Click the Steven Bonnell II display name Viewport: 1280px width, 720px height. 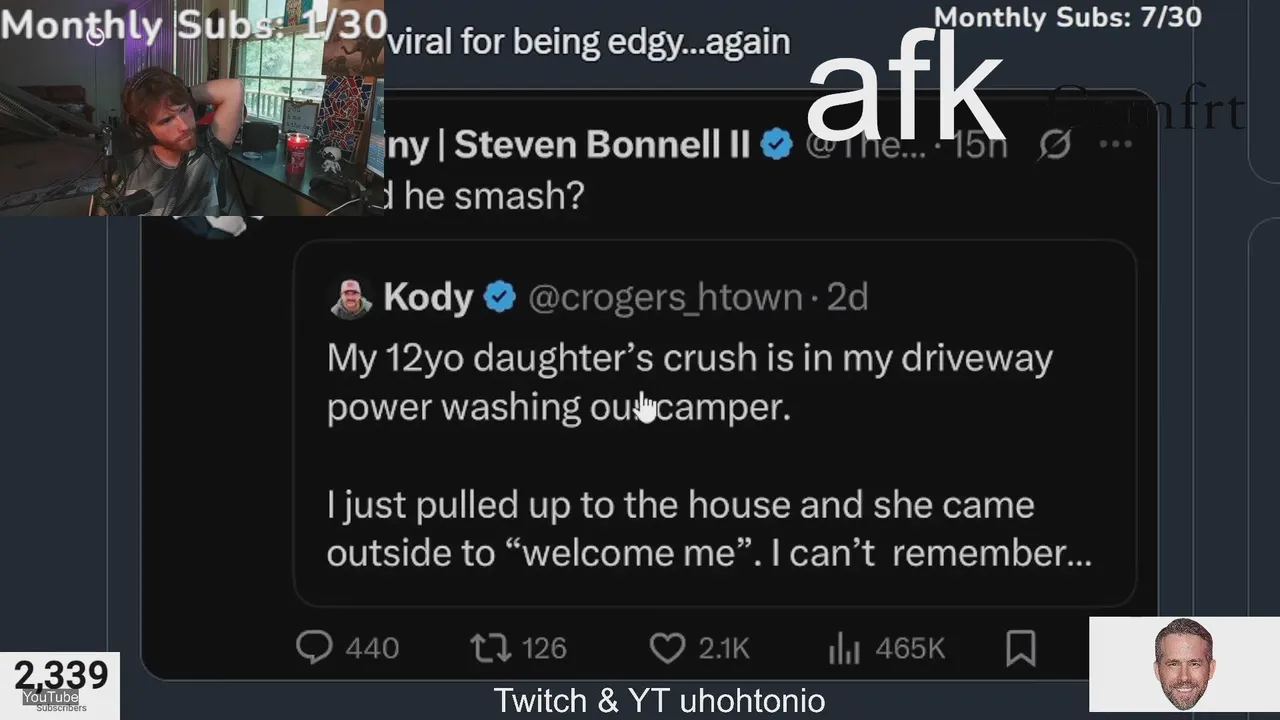tap(602, 145)
